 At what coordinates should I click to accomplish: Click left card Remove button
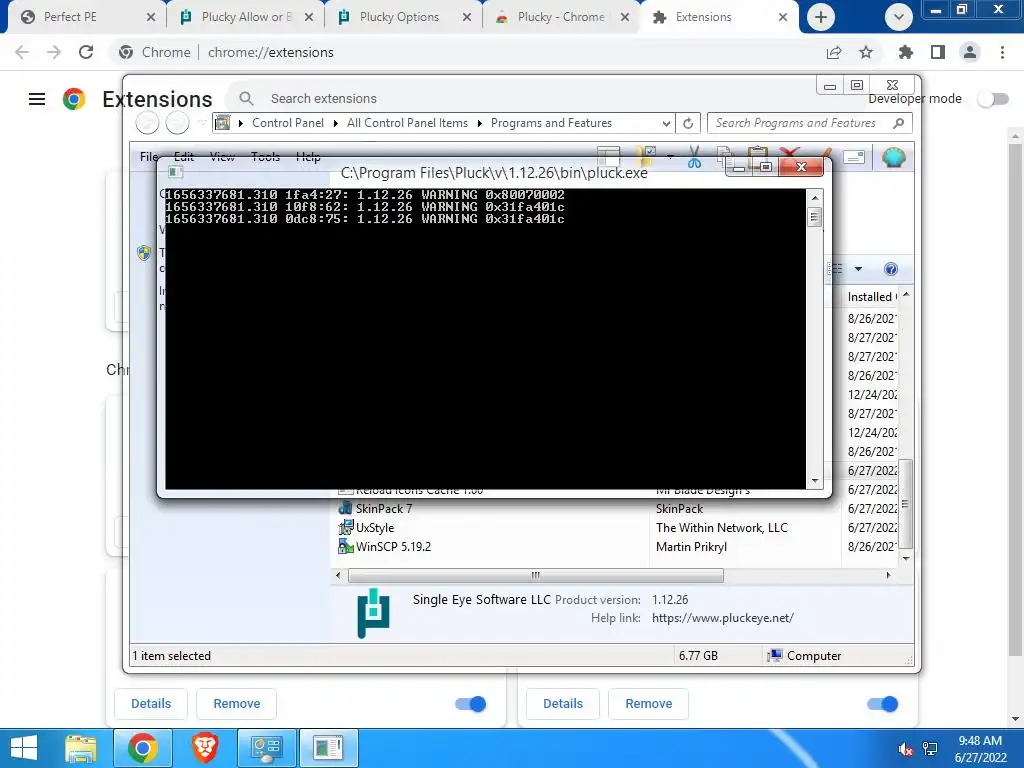(236, 704)
